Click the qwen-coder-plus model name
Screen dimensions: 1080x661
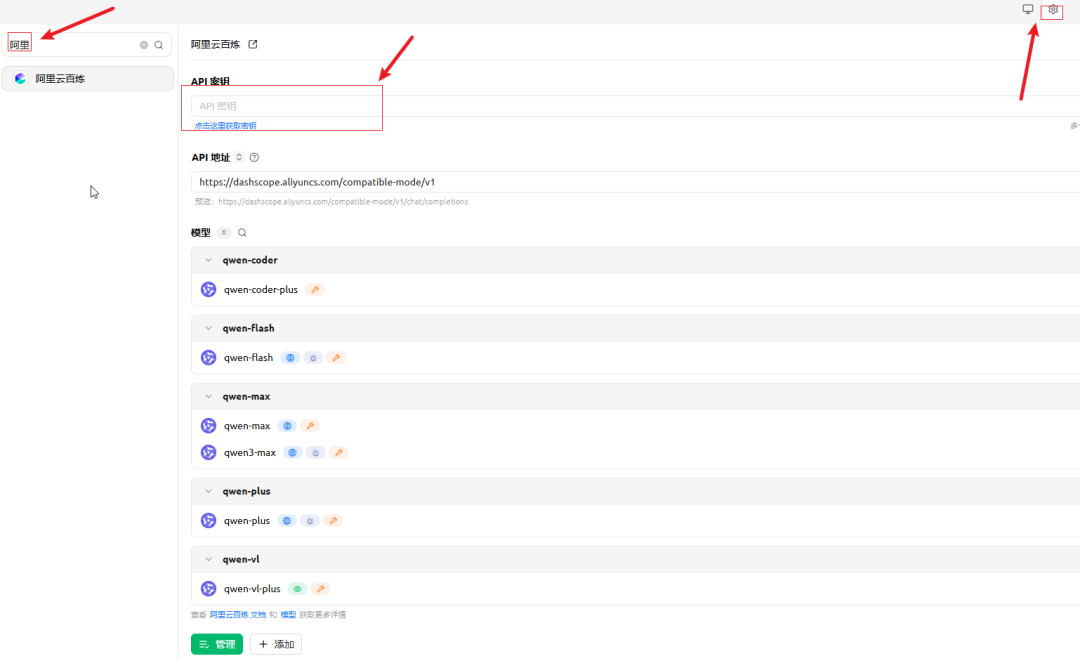[261, 289]
